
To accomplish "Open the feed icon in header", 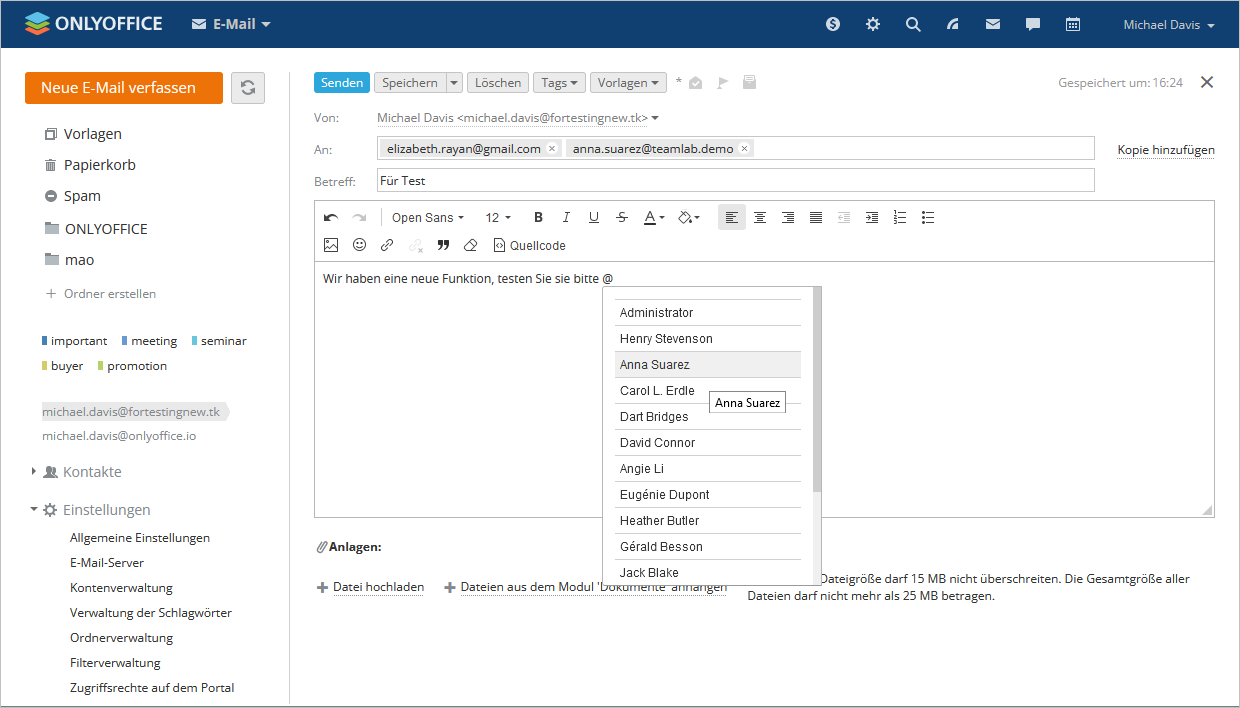I will (x=953, y=25).
